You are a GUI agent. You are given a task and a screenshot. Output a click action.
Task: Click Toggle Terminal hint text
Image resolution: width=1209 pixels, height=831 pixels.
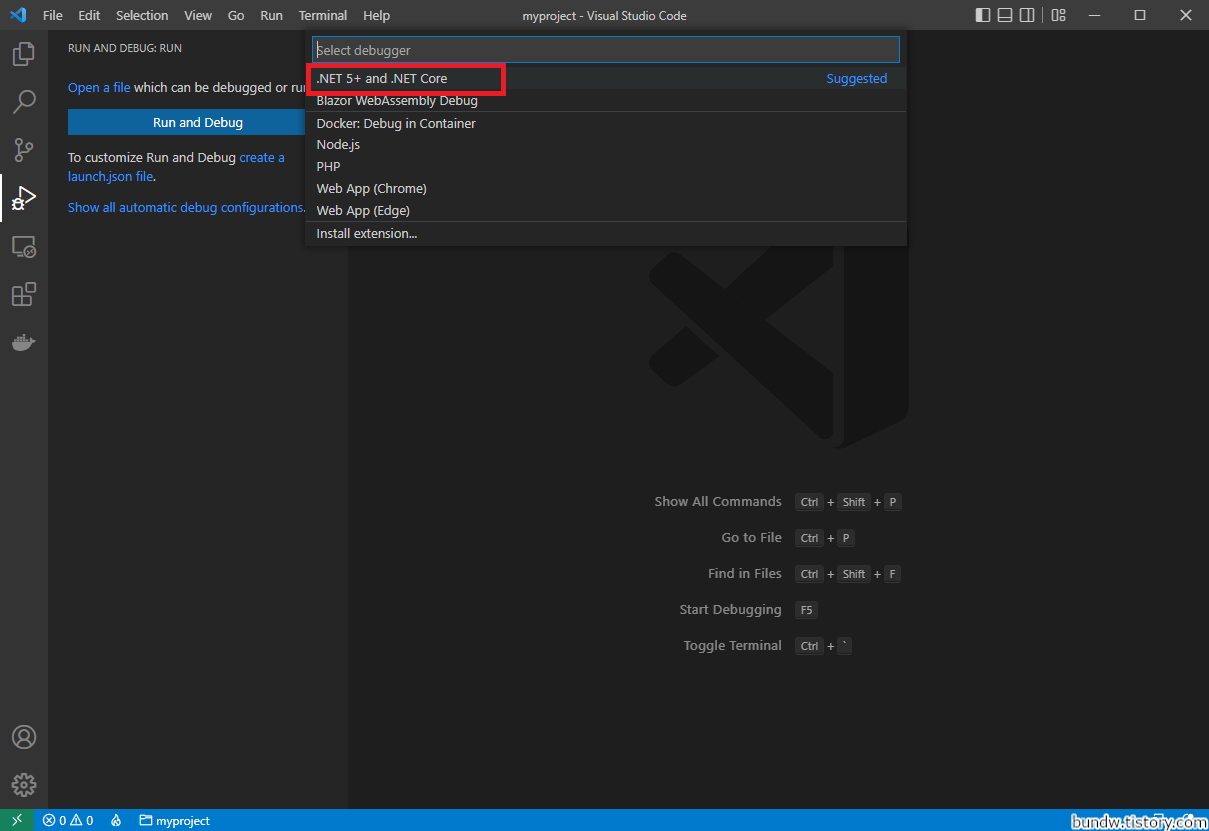(x=733, y=645)
